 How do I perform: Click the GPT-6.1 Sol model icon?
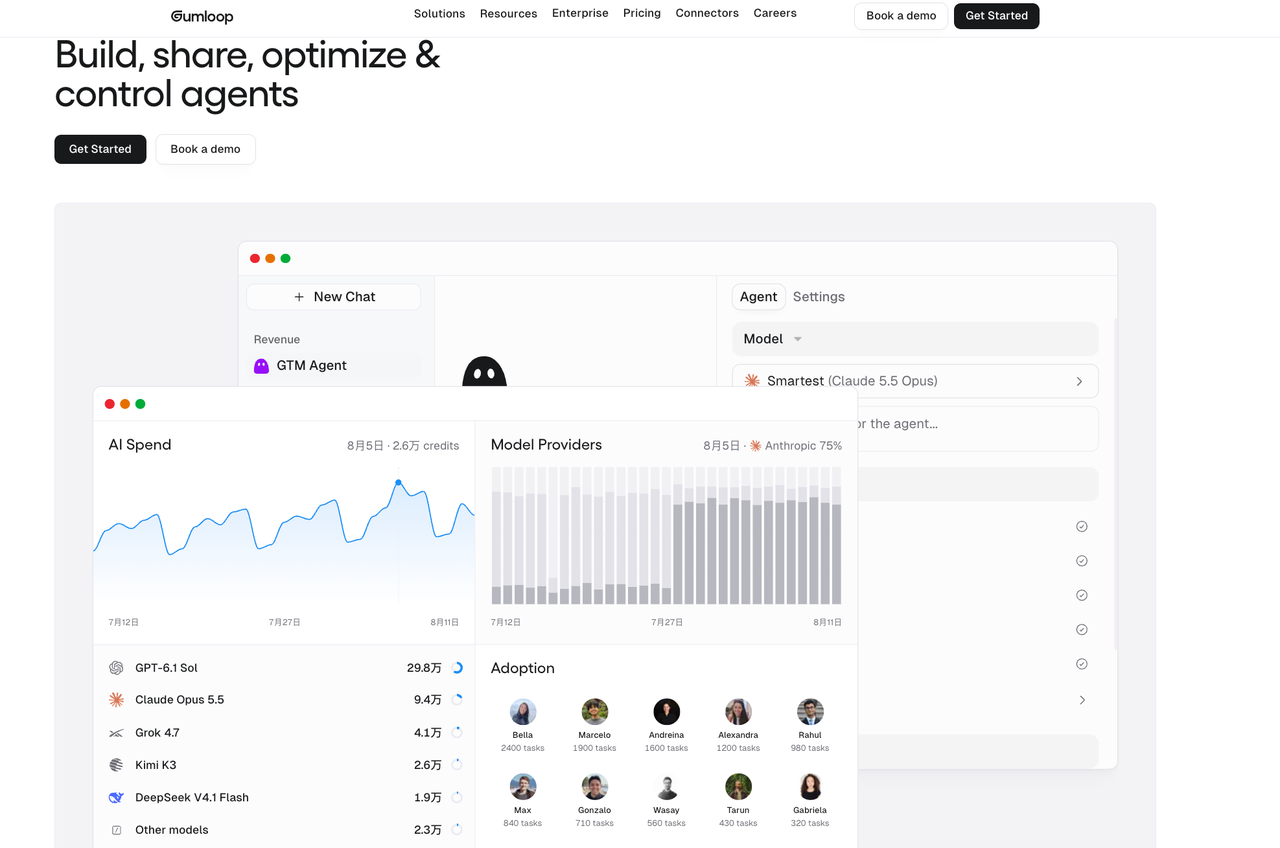click(x=116, y=668)
